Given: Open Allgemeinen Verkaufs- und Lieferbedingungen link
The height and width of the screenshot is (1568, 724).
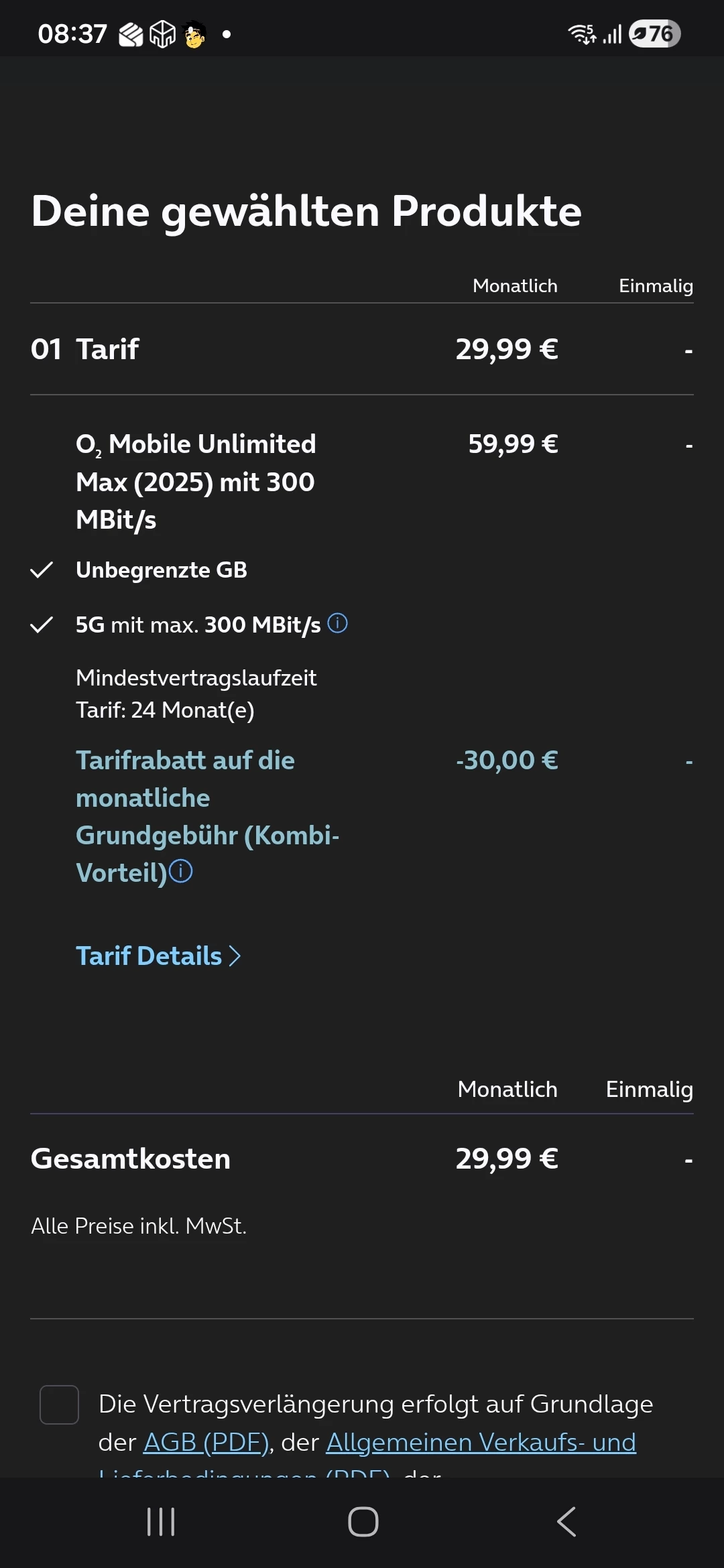Looking at the screenshot, I should pos(481,1442).
